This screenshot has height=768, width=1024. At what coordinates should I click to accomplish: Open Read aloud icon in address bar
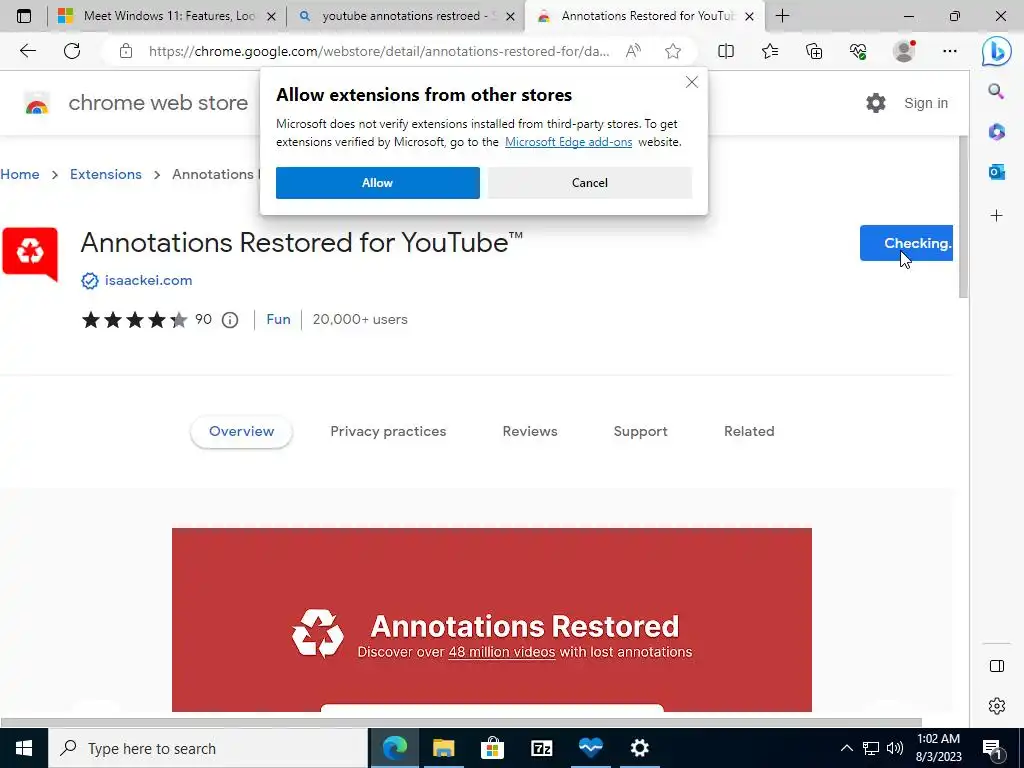point(633,51)
